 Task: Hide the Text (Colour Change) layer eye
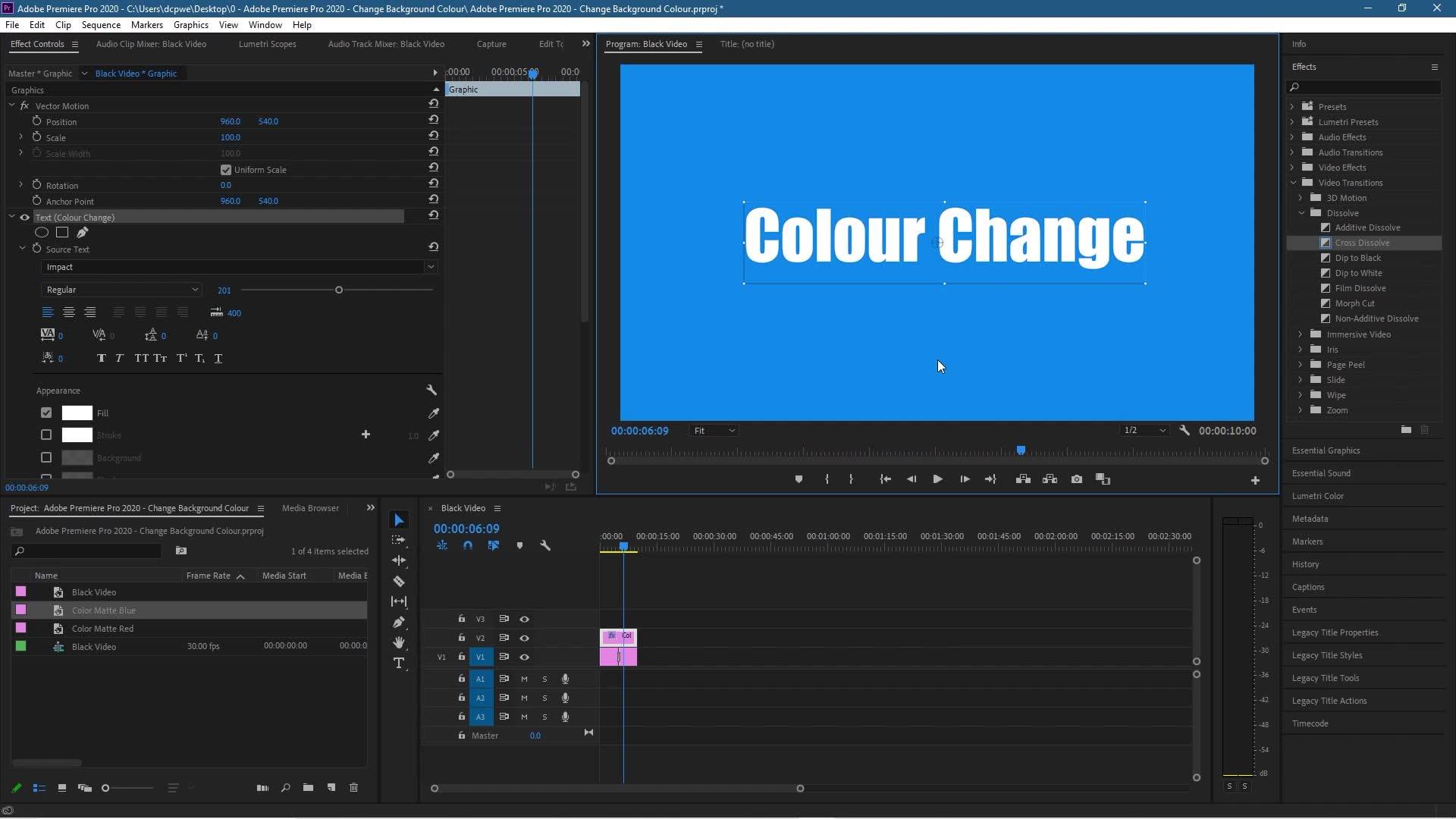pyautogui.click(x=25, y=218)
